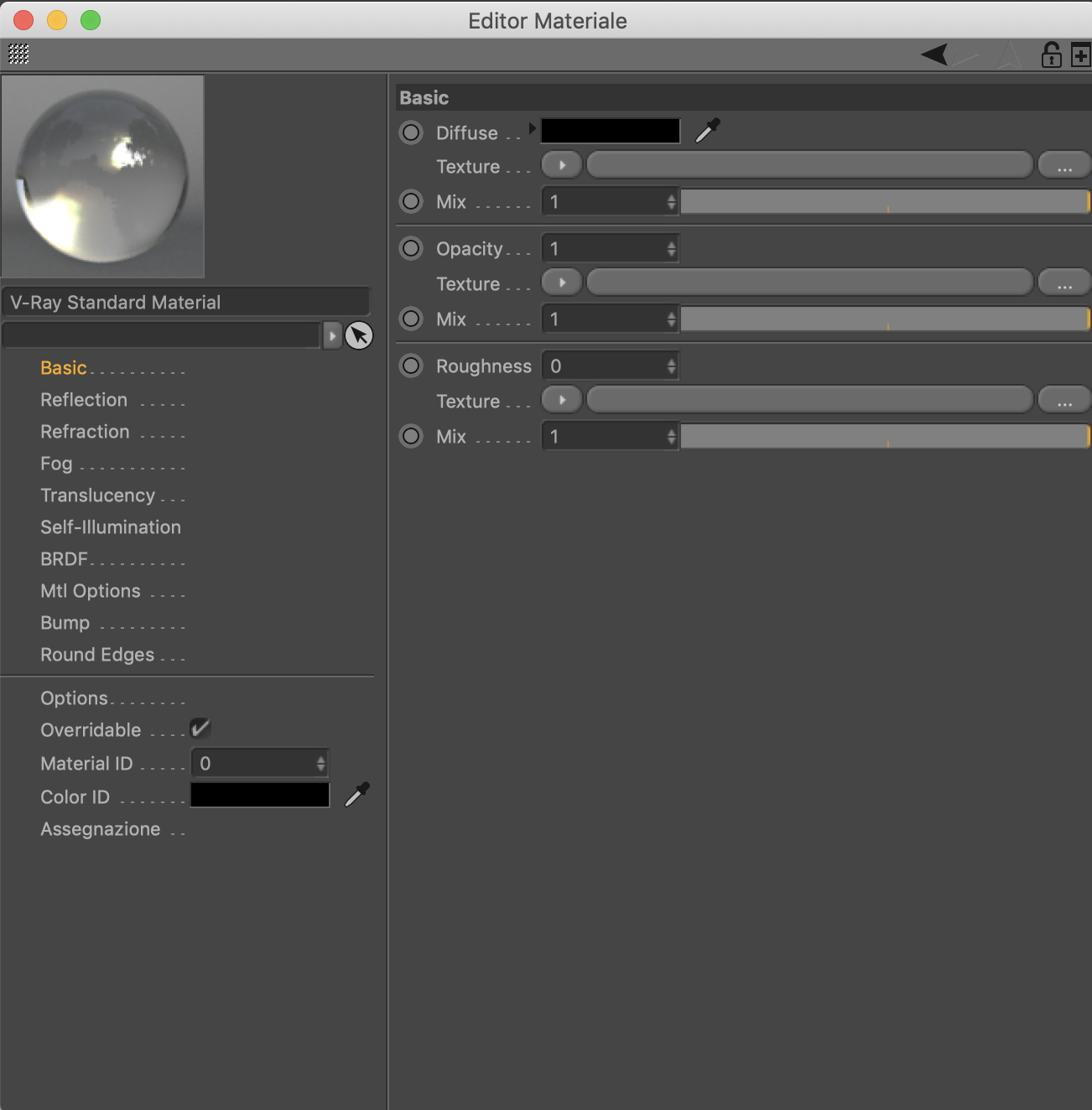
Task: Click the Opacity Texture long bar
Action: click(x=809, y=283)
